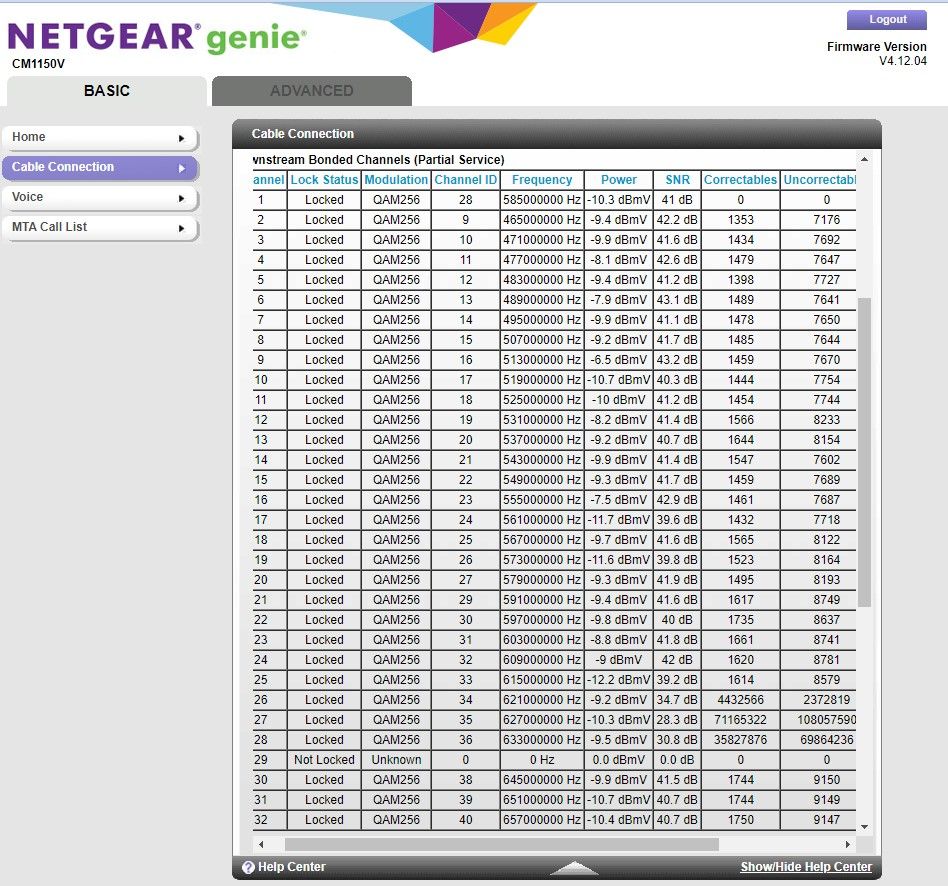The image size is (948, 886).
Task: Select the BASIC tab
Action: click(x=107, y=91)
